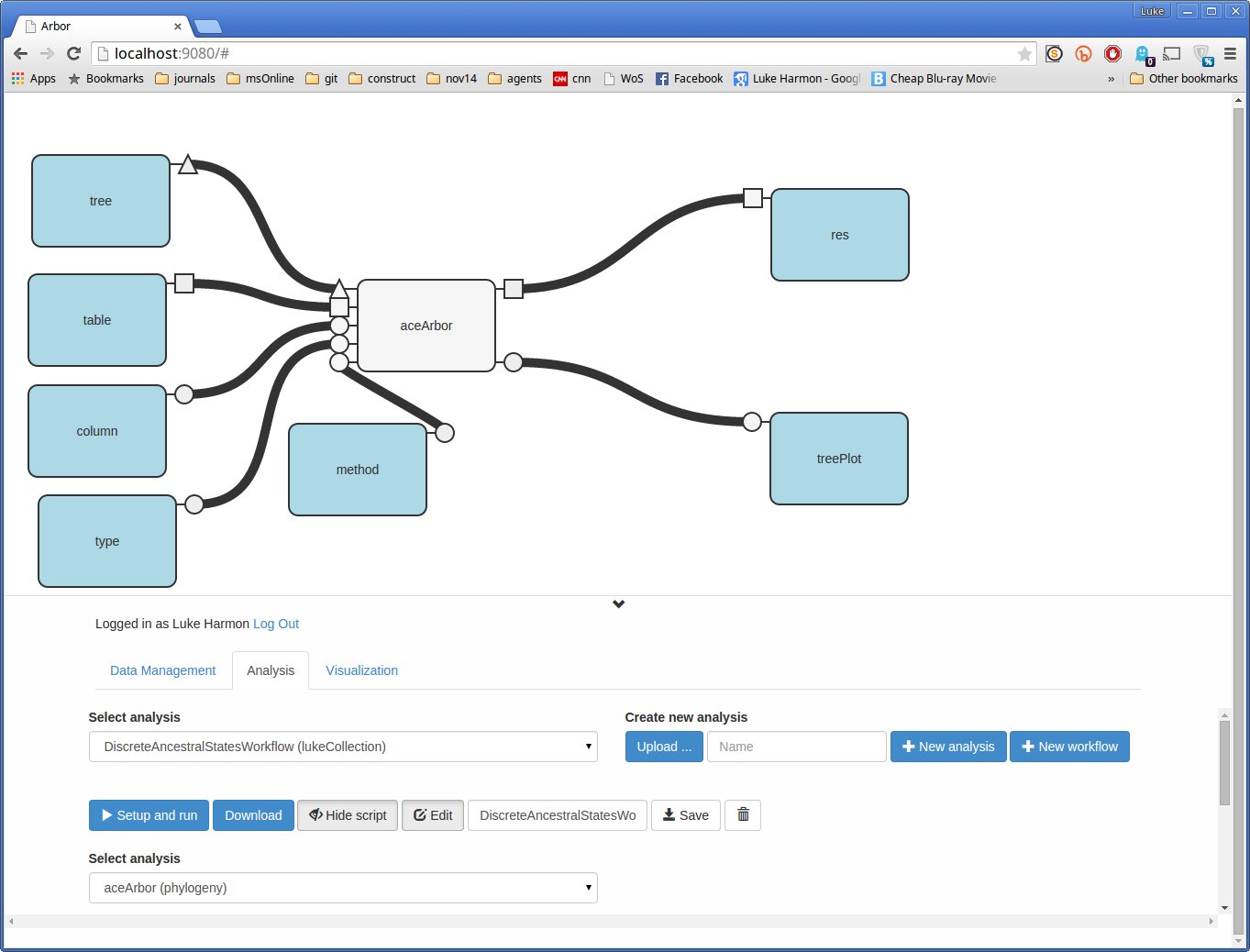Select the table node box

(x=97, y=320)
